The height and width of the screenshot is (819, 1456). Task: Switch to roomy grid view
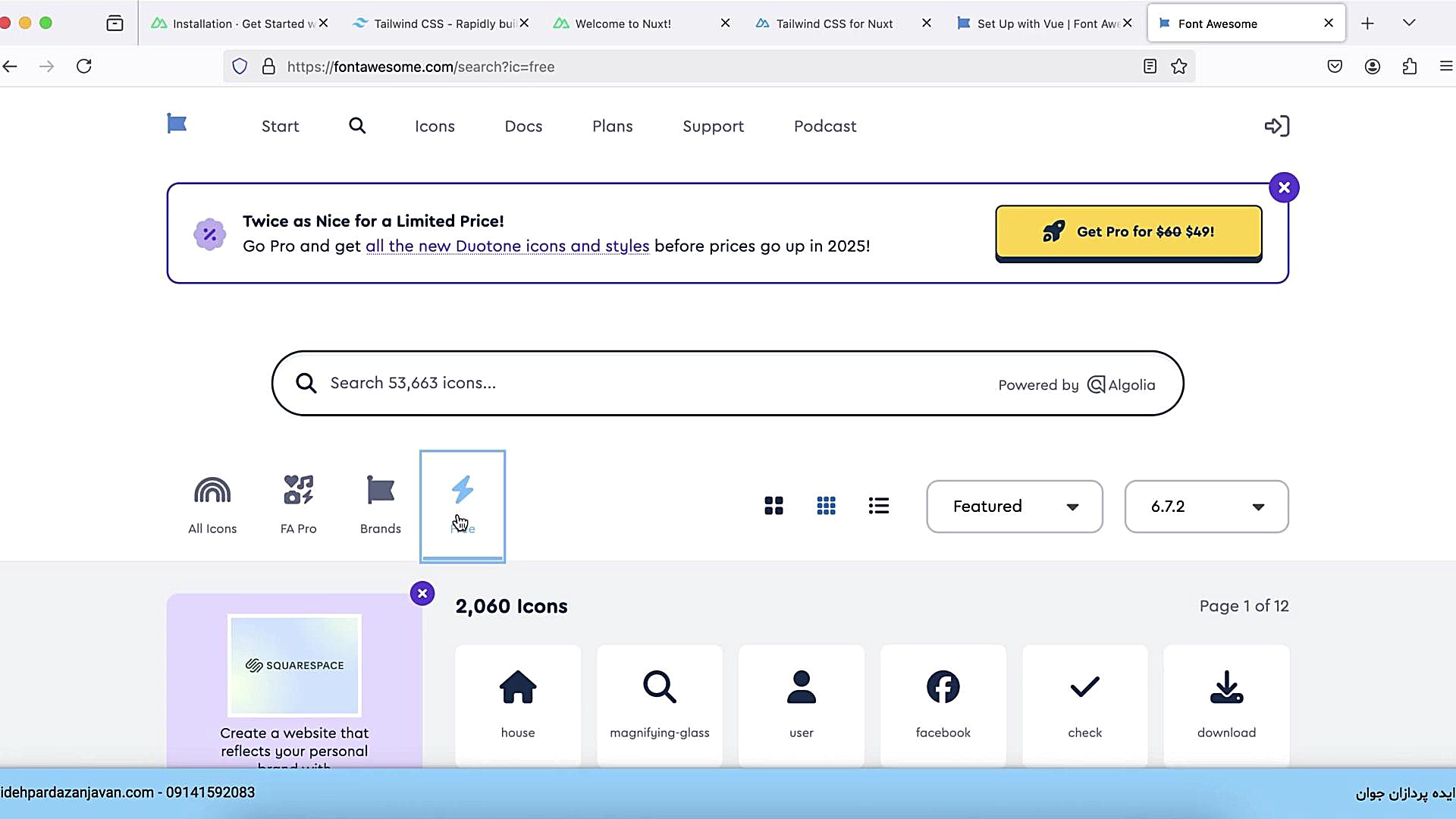tap(773, 506)
